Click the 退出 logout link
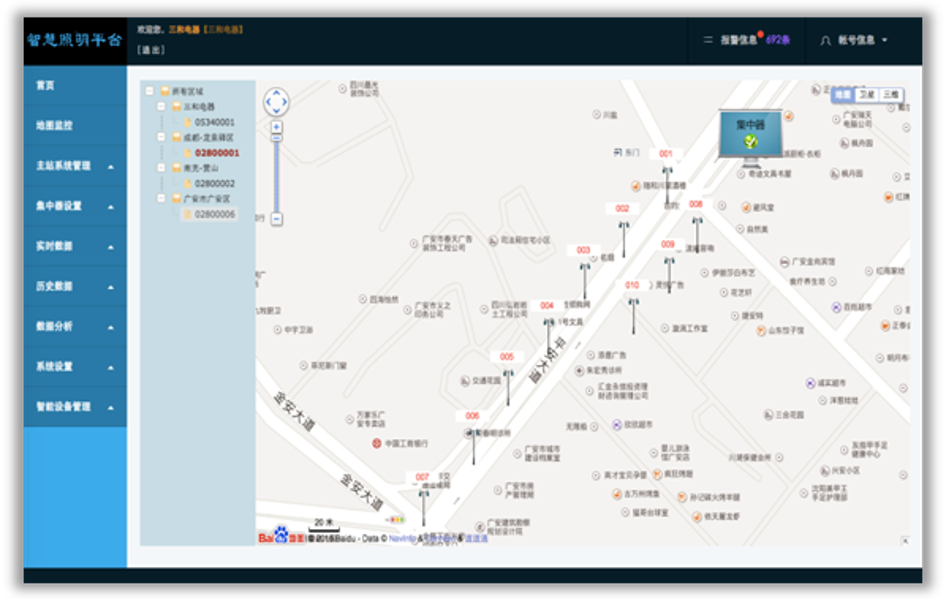 pyautogui.click(x=151, y=50)
